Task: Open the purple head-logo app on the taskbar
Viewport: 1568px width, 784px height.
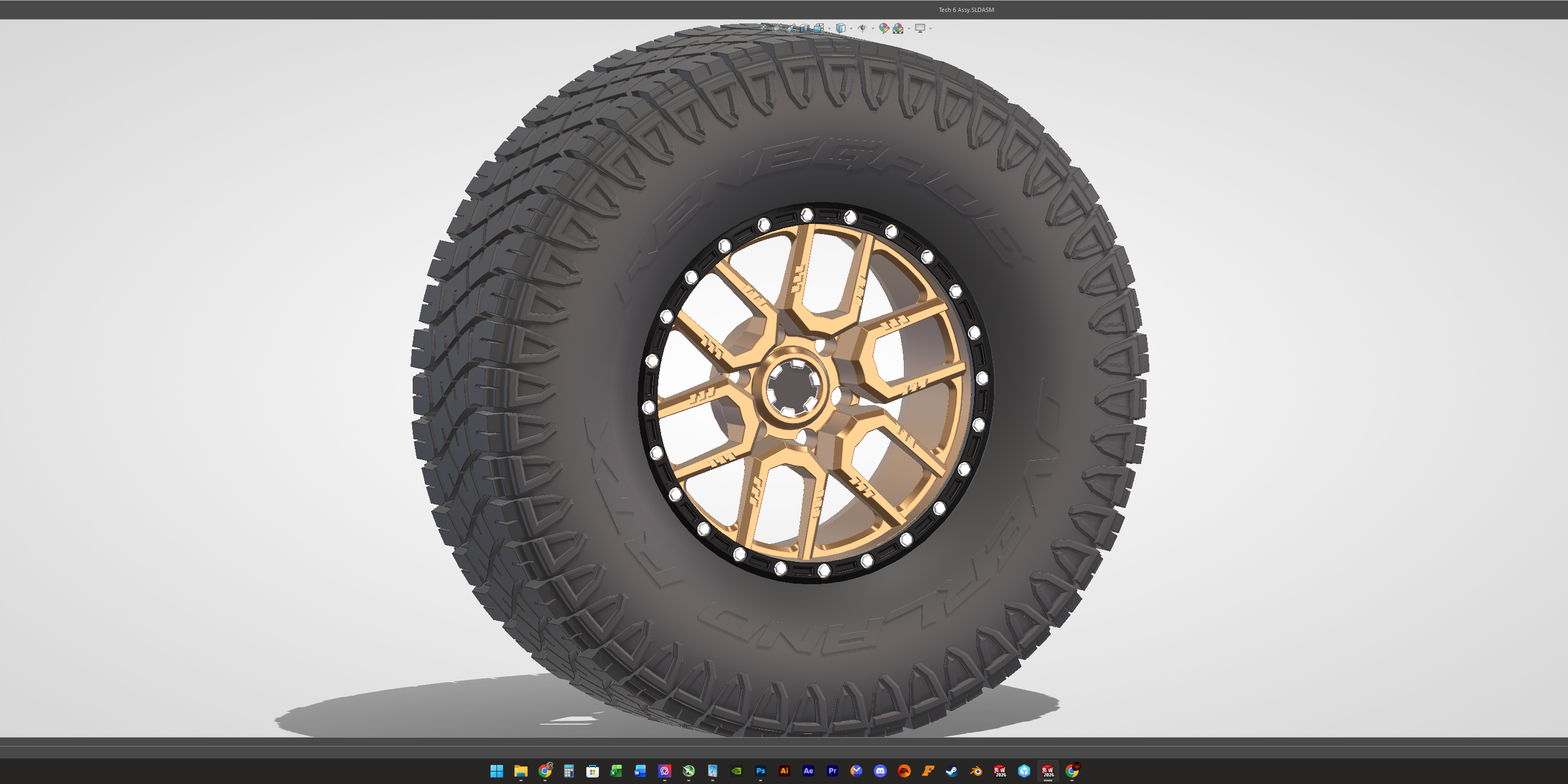Action: (665, 771)
